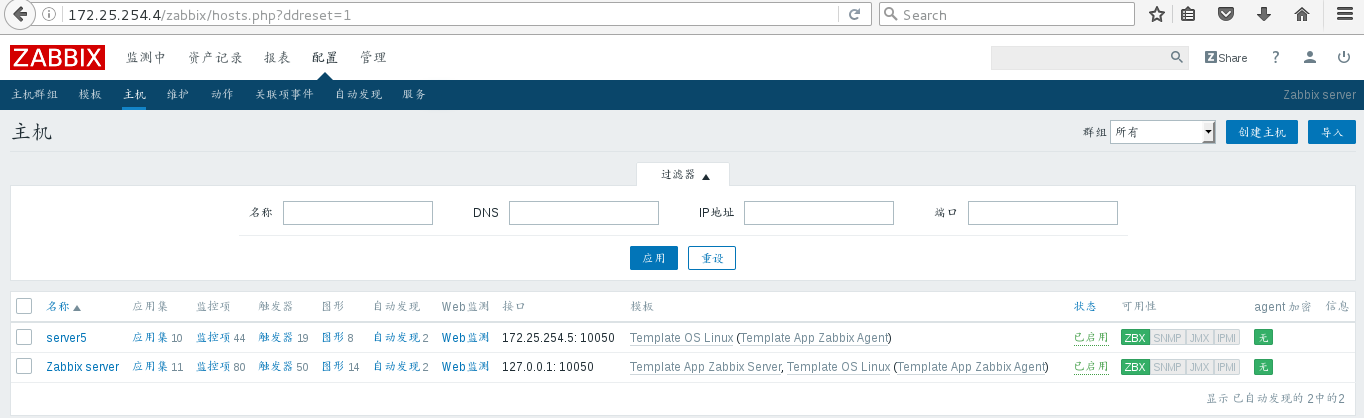The image size is (1364, 418).
Task: Open the 配置 top menu
Action: coord(325,58)
